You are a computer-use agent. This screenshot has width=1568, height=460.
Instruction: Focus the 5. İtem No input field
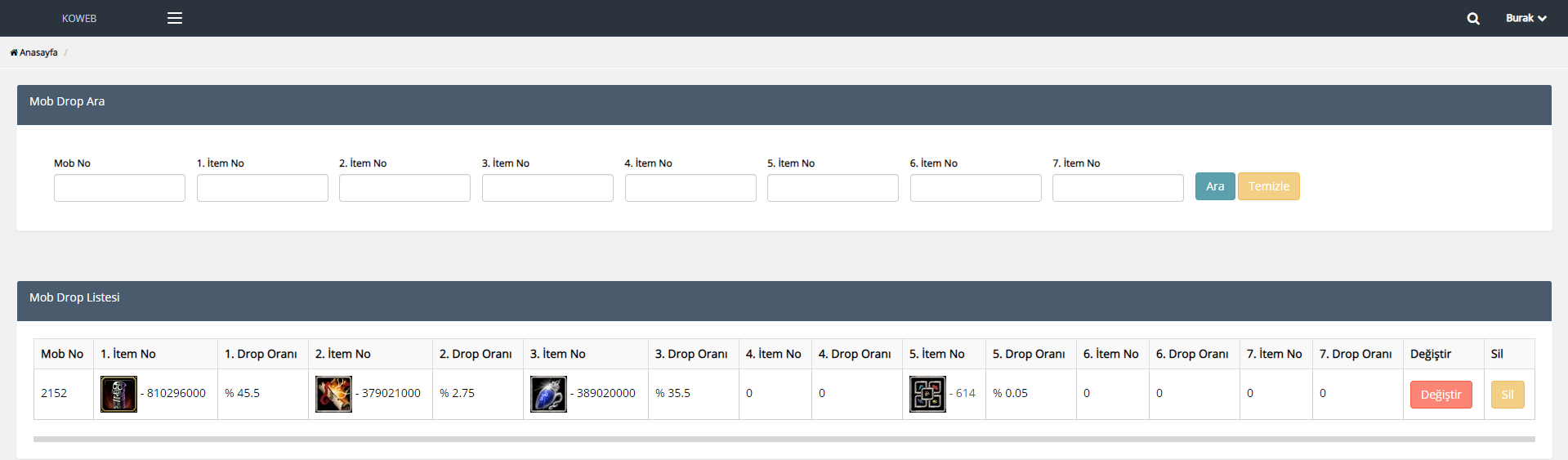[833, 188]
